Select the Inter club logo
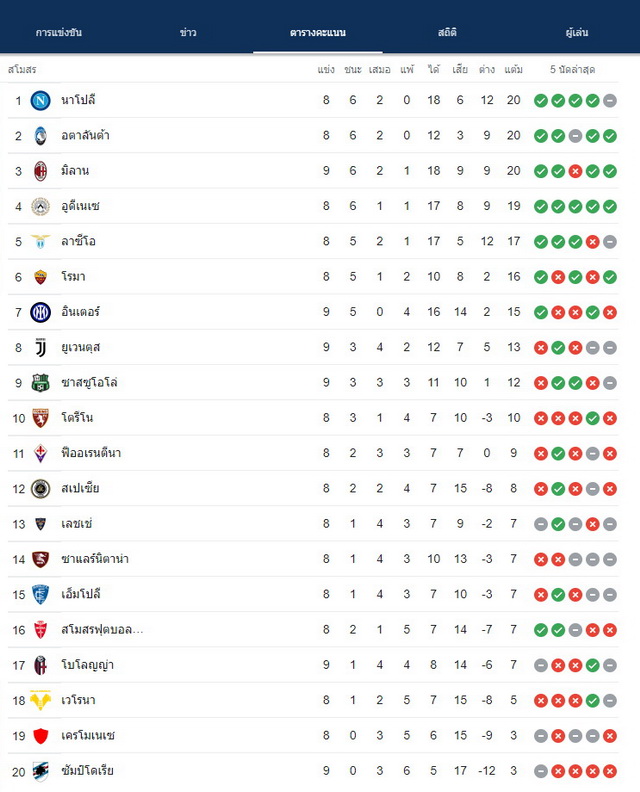Screen dimensions: 640x792 pos(40,312)
